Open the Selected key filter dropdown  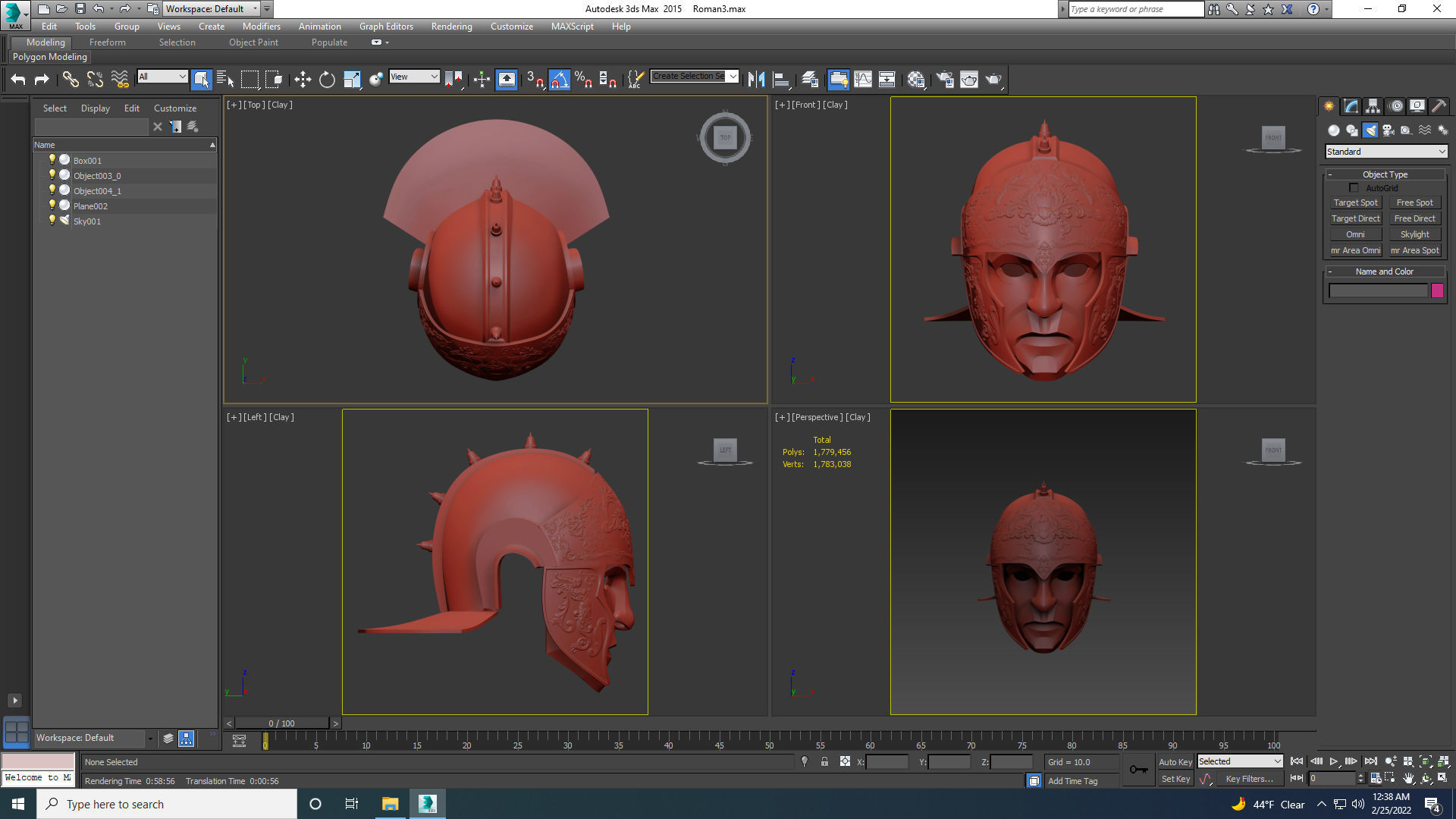[1240, 761]
